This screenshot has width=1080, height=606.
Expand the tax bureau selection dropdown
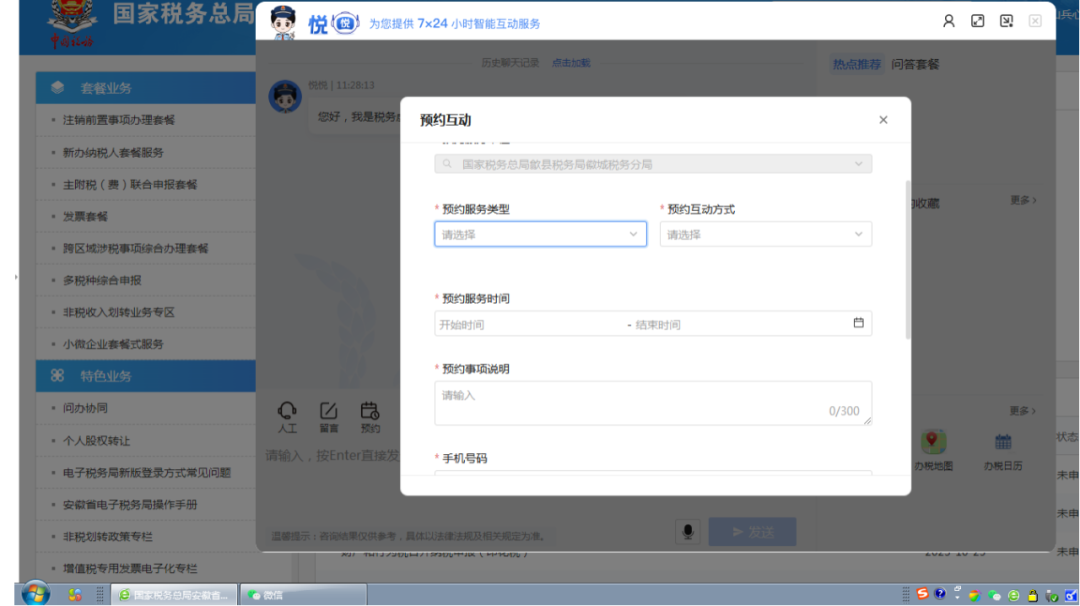click(653, 164)
